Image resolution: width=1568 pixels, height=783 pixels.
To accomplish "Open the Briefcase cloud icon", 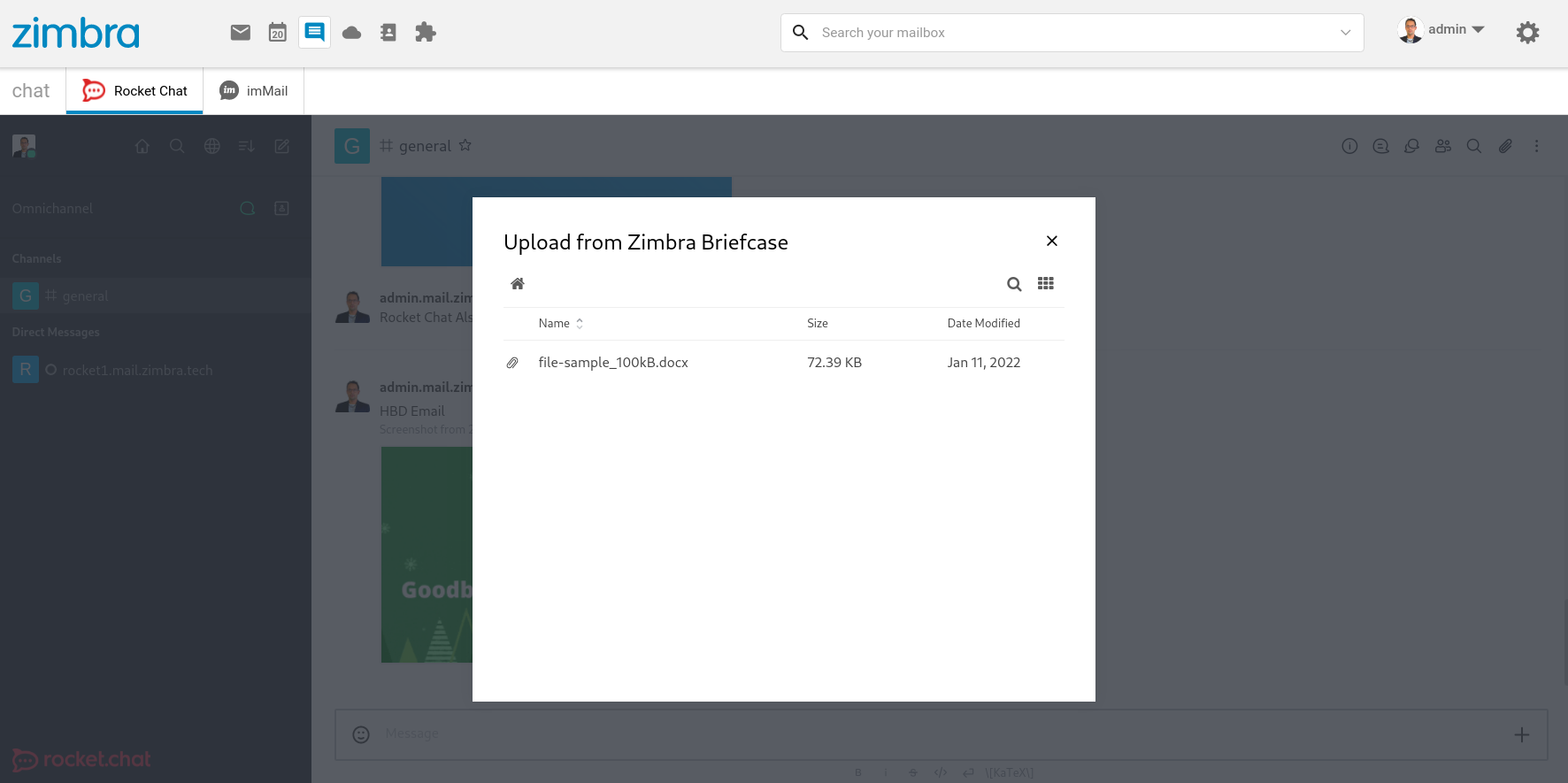I will (352, 33).
